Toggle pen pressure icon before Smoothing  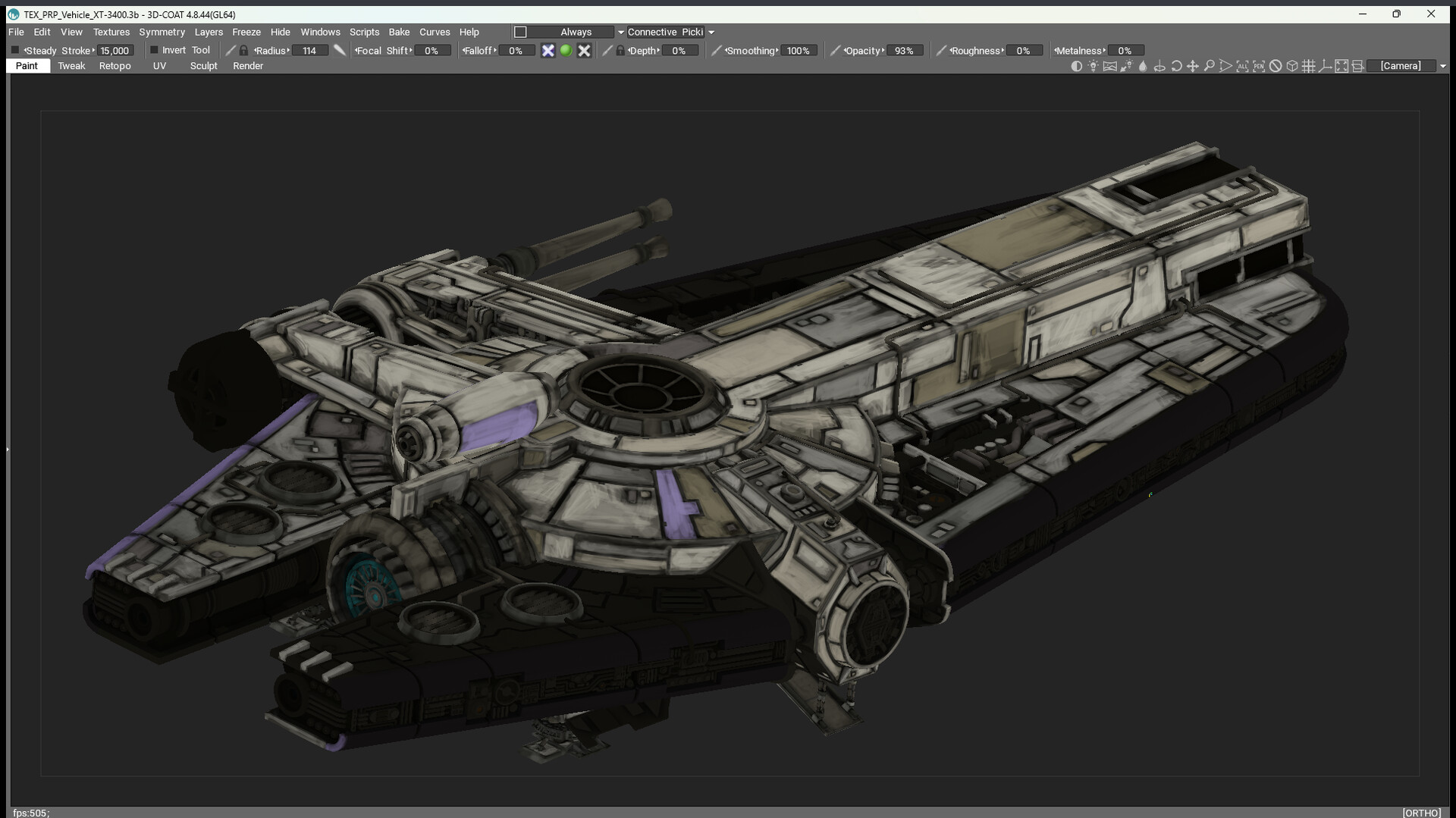[x=716, y=51]
